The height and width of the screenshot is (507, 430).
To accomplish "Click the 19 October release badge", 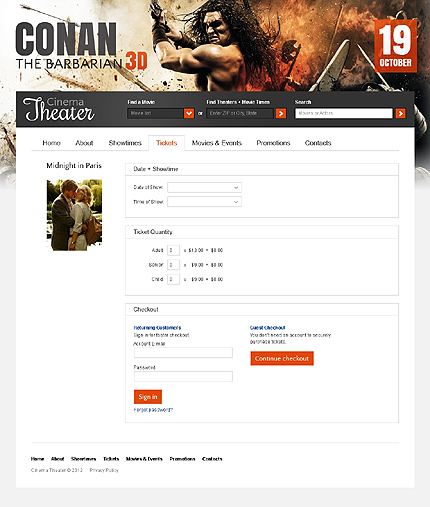I will pos(395,46).
